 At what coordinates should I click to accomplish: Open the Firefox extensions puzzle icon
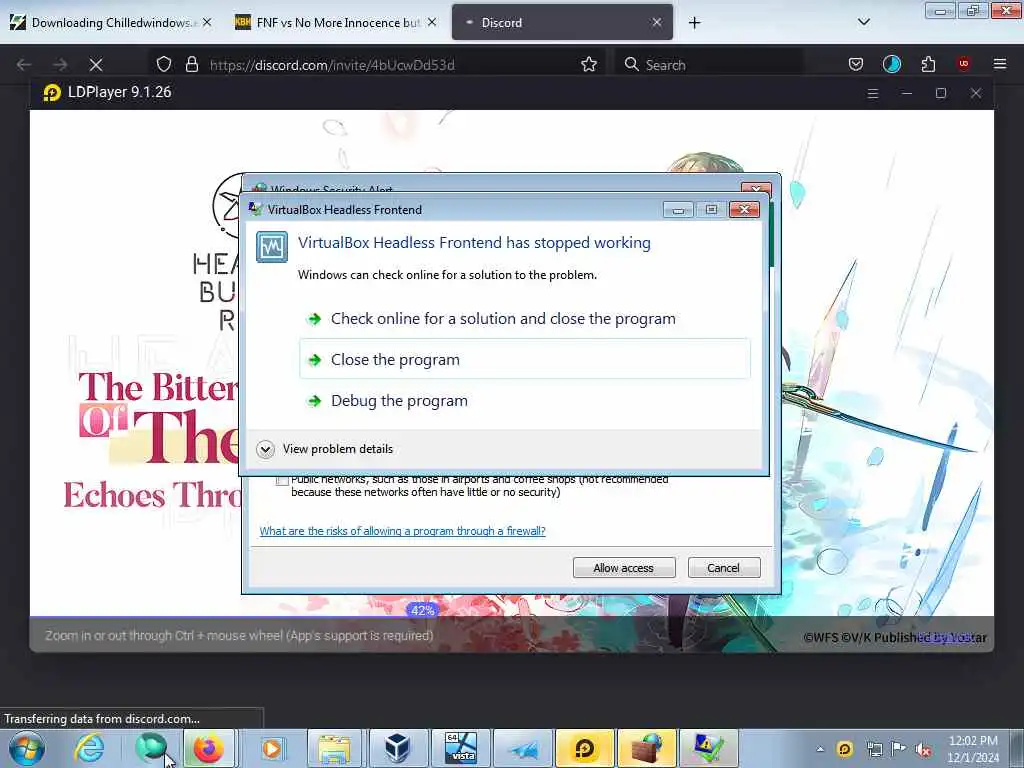click(x=928, y=64)
